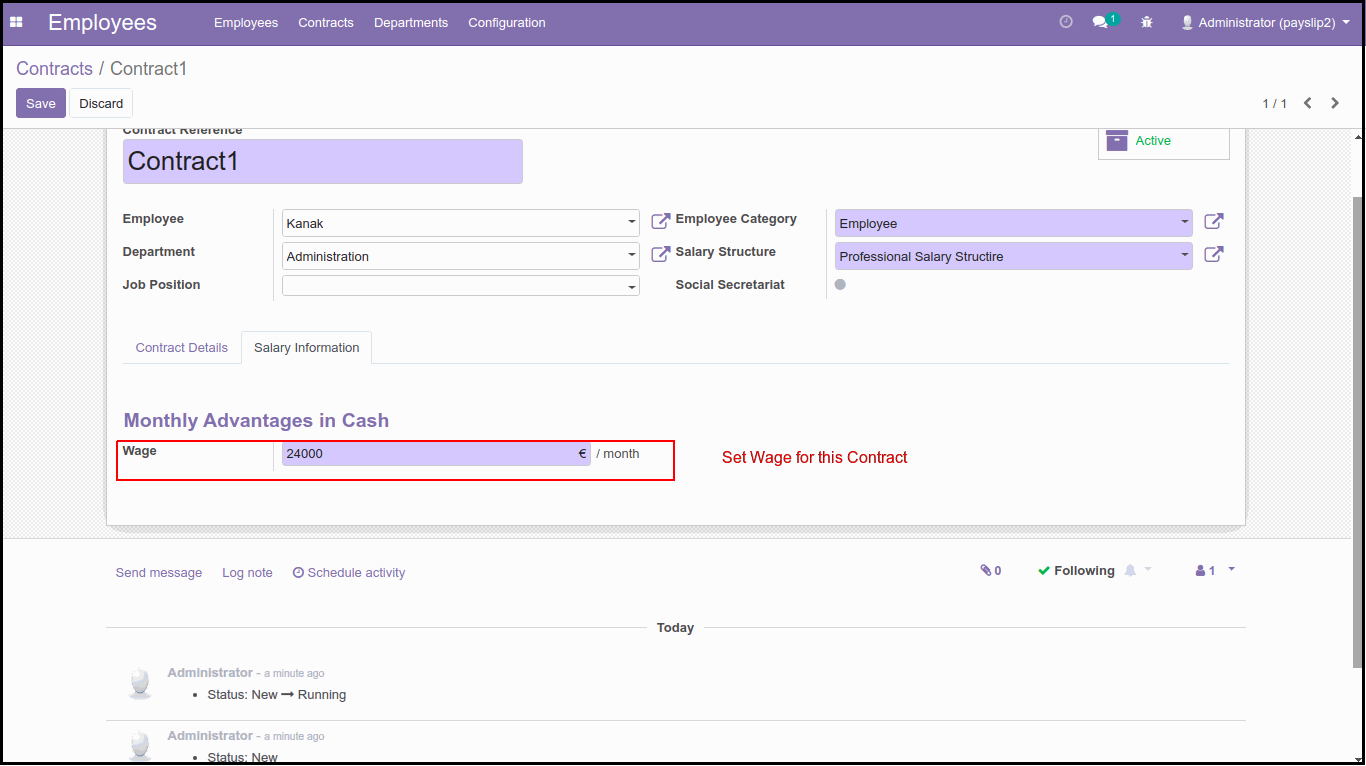Screen dimensions: 1366x766
Task: Click Schedule activity link
Action: pyautogui.click(x=349, y=572)
